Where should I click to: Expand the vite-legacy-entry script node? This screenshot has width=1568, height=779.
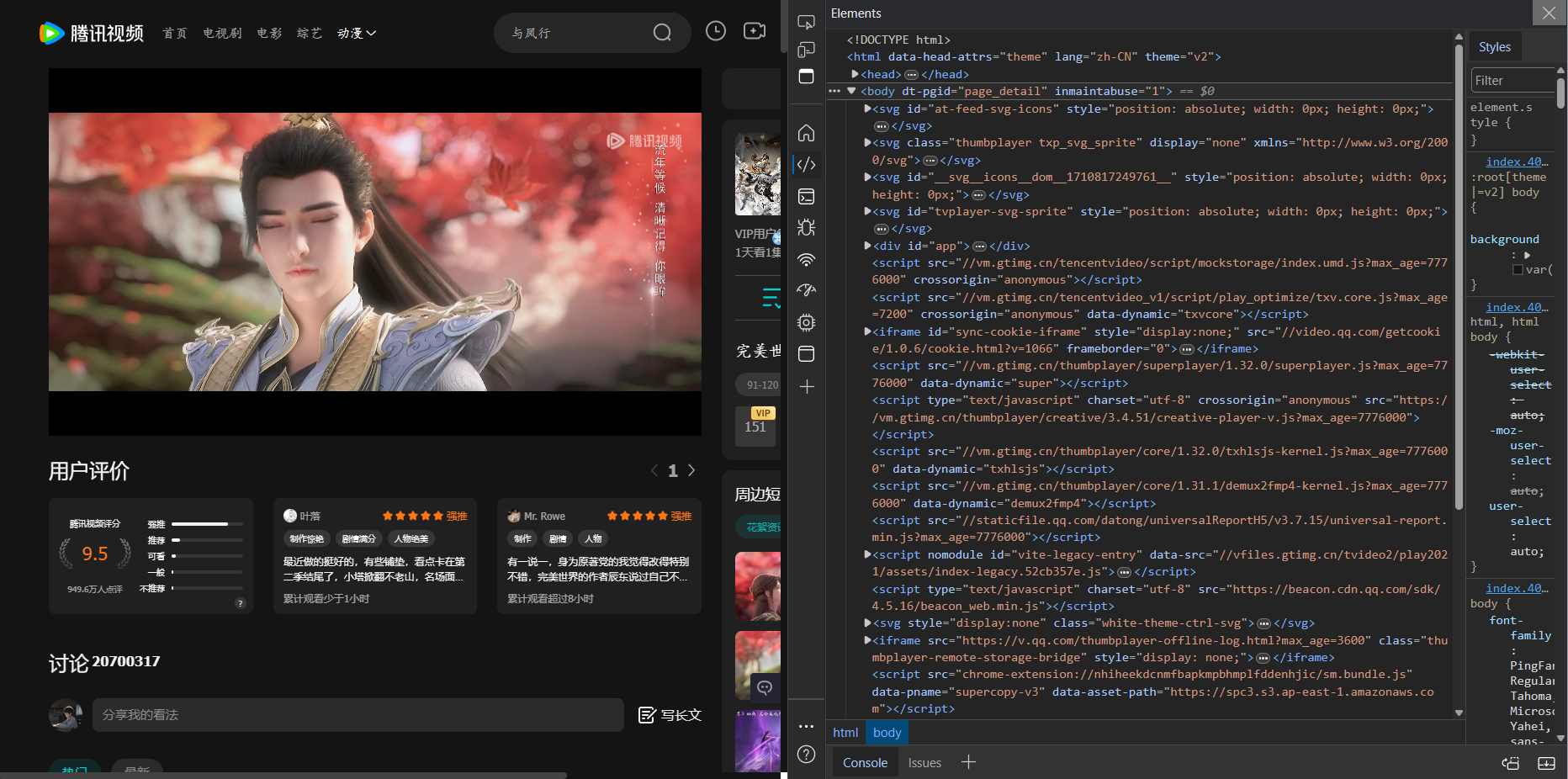[x=867, y=554]
